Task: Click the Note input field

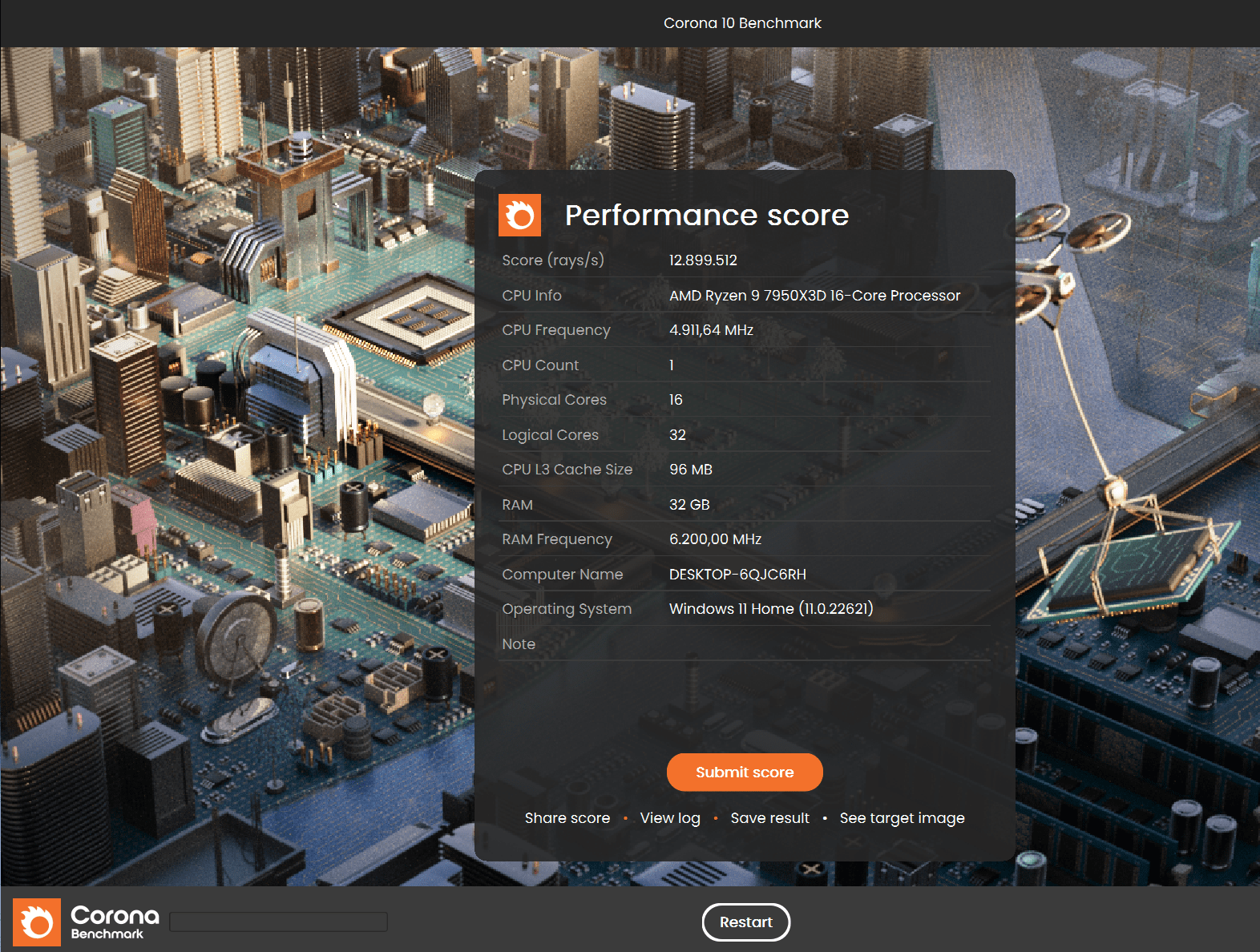Action: [828, 644]
